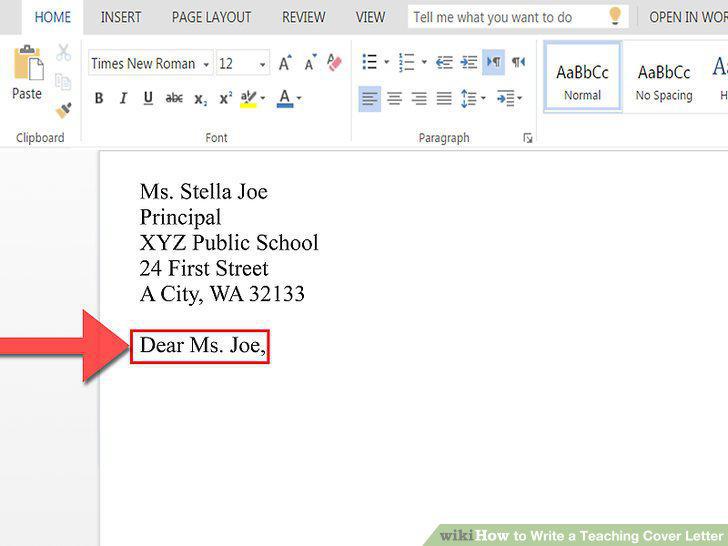Clear formatting with eraser icon
The height and width of the screenshot is (546, 728).
pyautogui.click(x=334, y=63)
